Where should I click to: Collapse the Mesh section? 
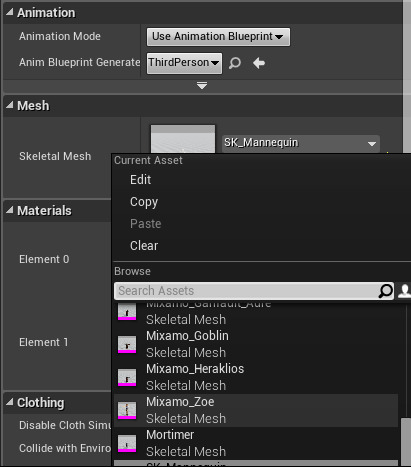[x=10, y=105]
